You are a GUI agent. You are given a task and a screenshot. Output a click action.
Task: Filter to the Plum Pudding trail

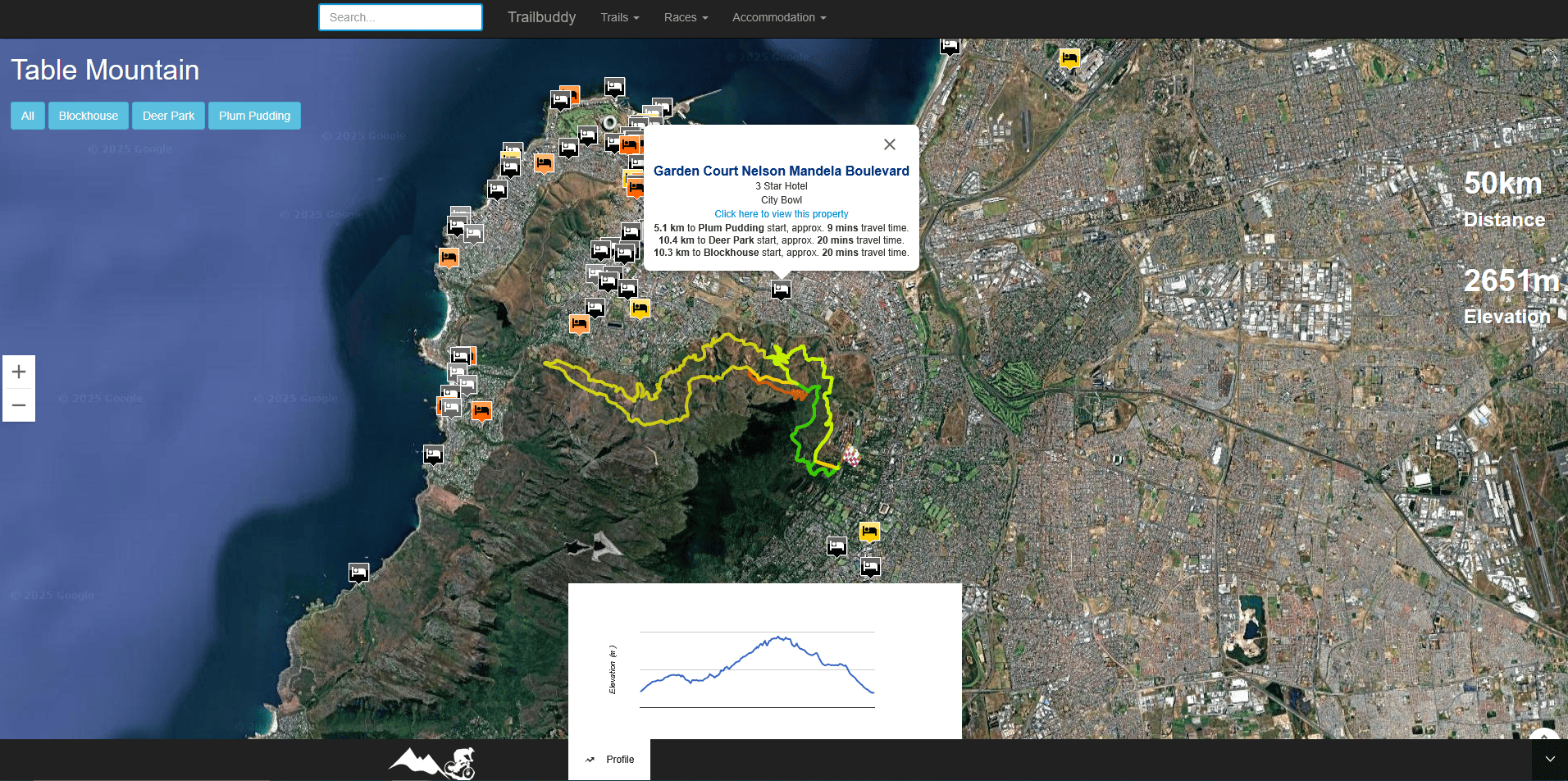pos(254,116)
